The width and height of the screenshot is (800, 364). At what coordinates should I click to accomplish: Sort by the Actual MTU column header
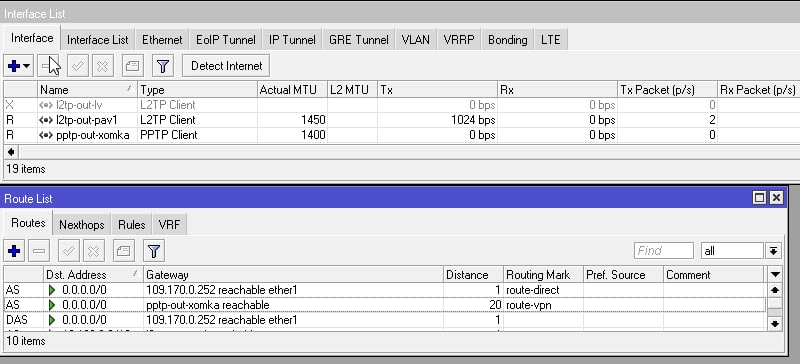(292, 90)
